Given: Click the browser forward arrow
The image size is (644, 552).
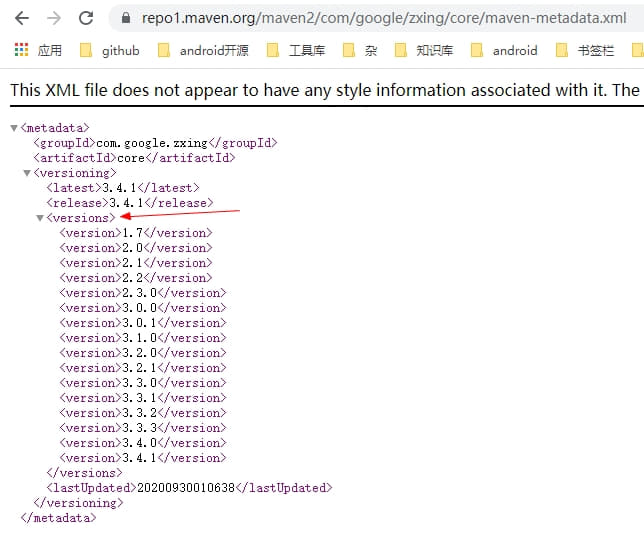Looking at the screenshot, I should [x=54, y=18].
